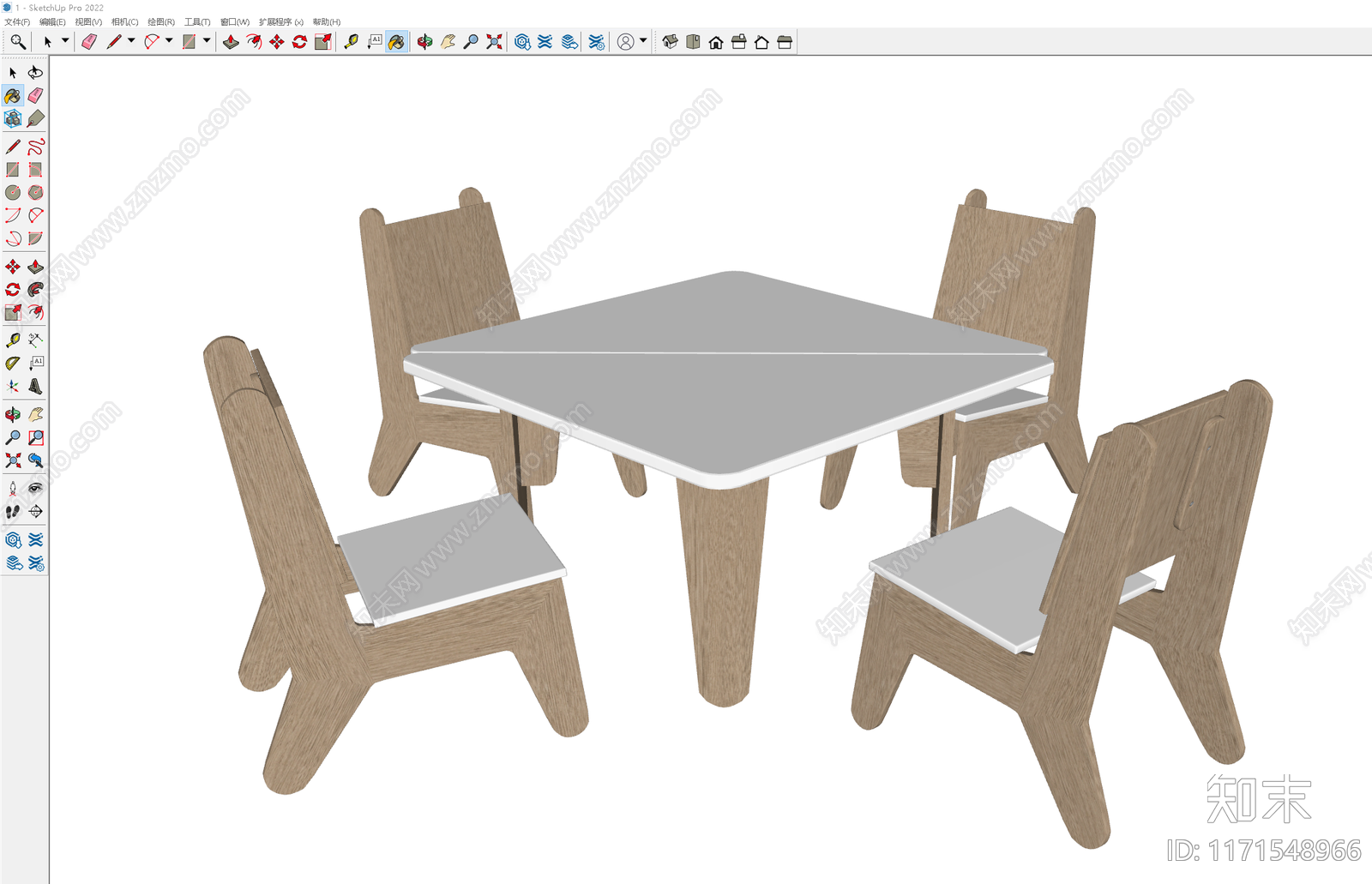Choose the Zoom Window tool

35,438
